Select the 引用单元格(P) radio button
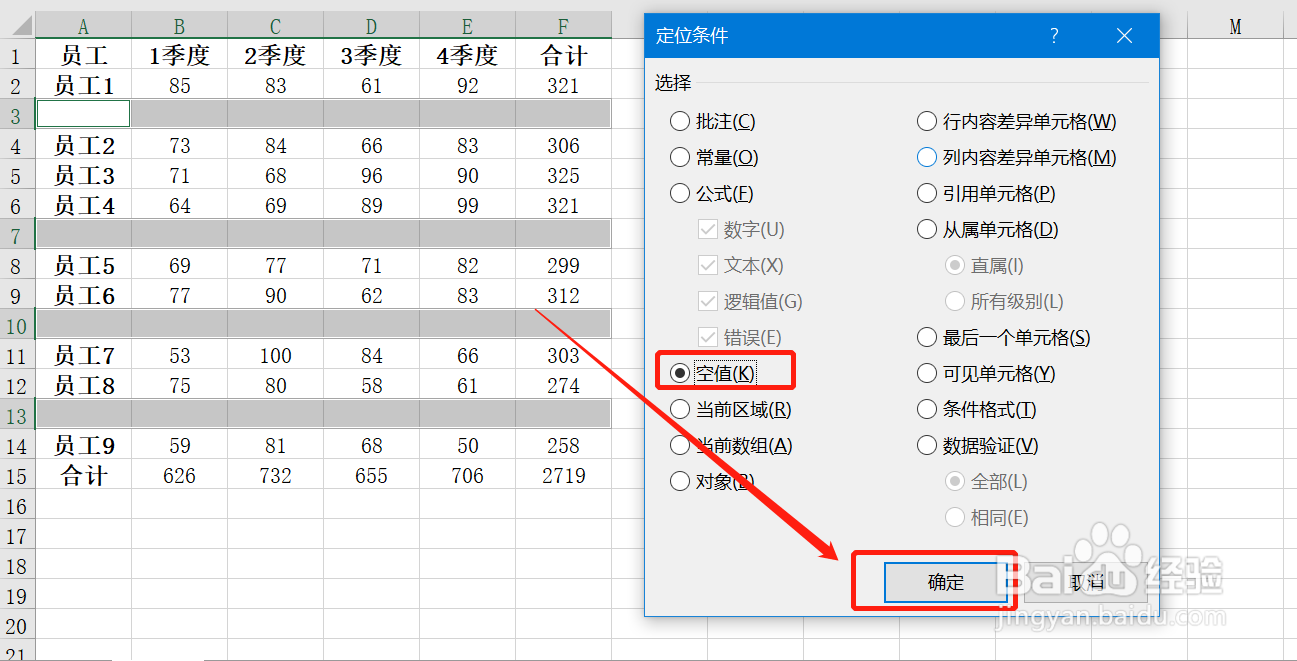 coord(927,193)
